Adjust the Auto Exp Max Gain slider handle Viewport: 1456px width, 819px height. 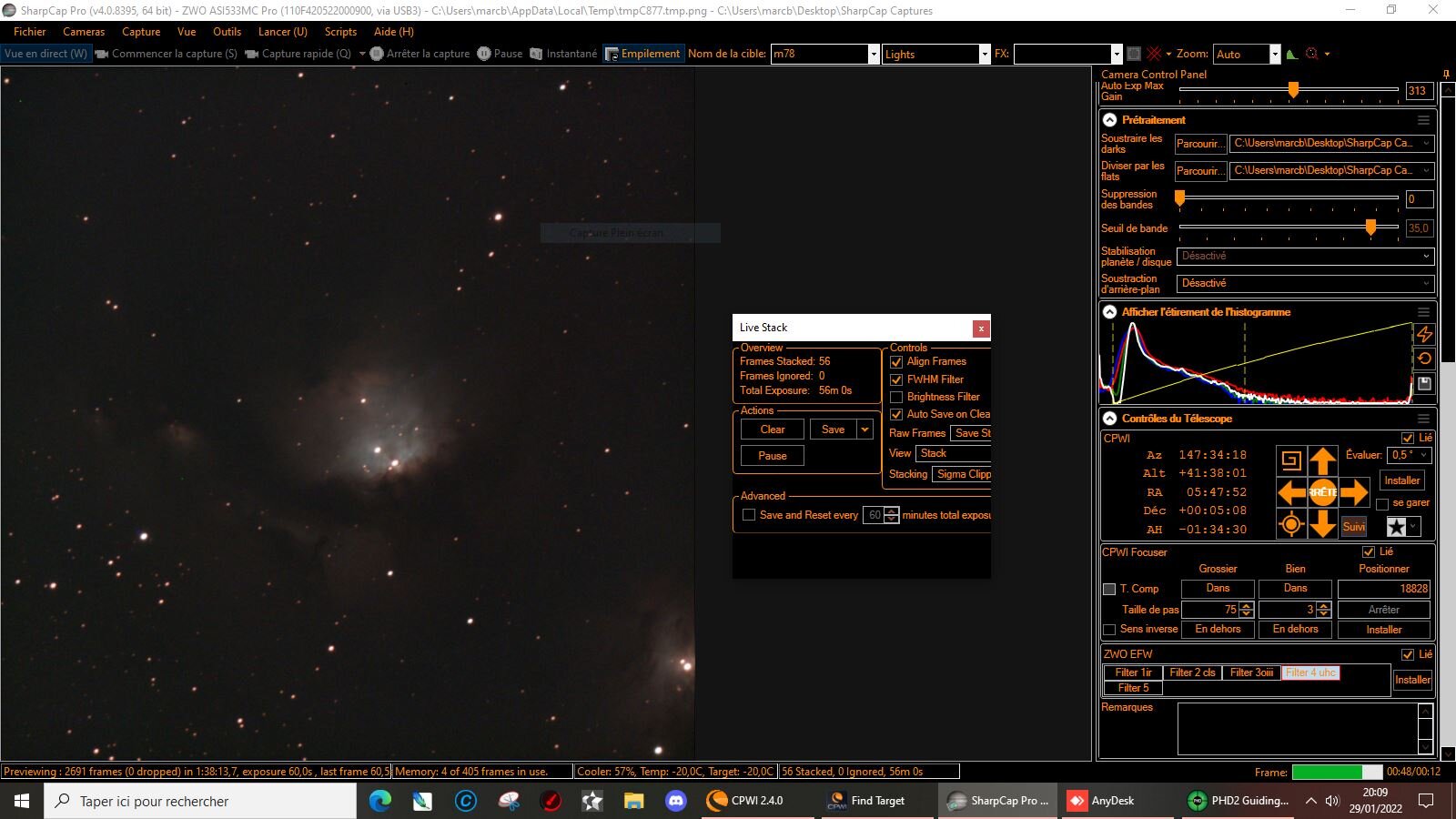click(1293, 89)
